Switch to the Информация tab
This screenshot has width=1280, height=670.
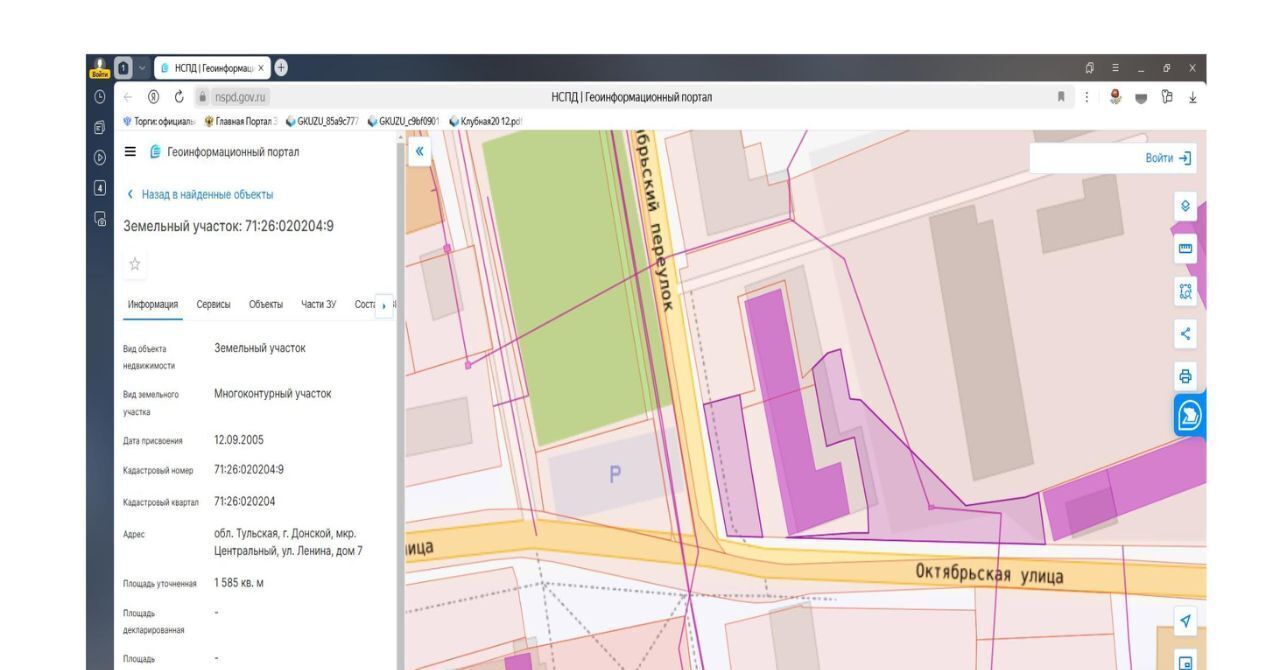tap(153, 304)
